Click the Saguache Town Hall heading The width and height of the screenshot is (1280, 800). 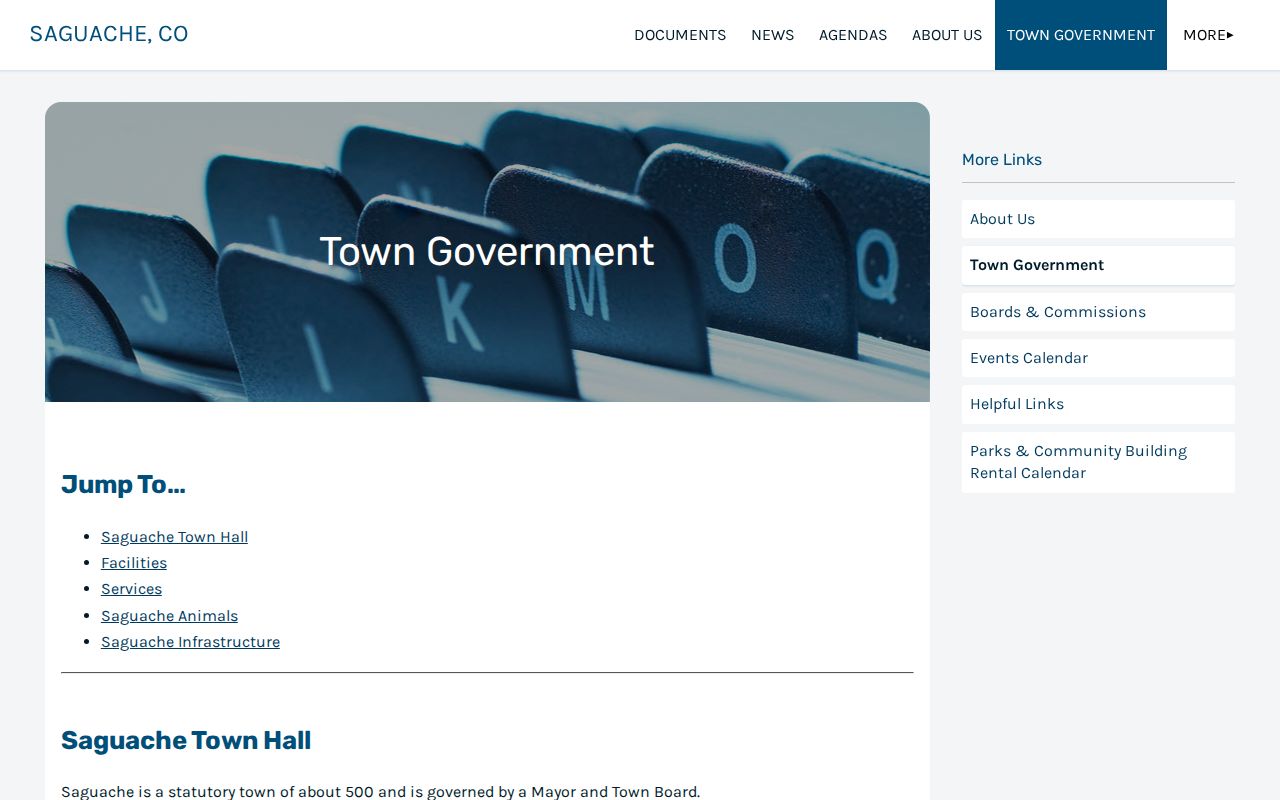pos(186,741)
